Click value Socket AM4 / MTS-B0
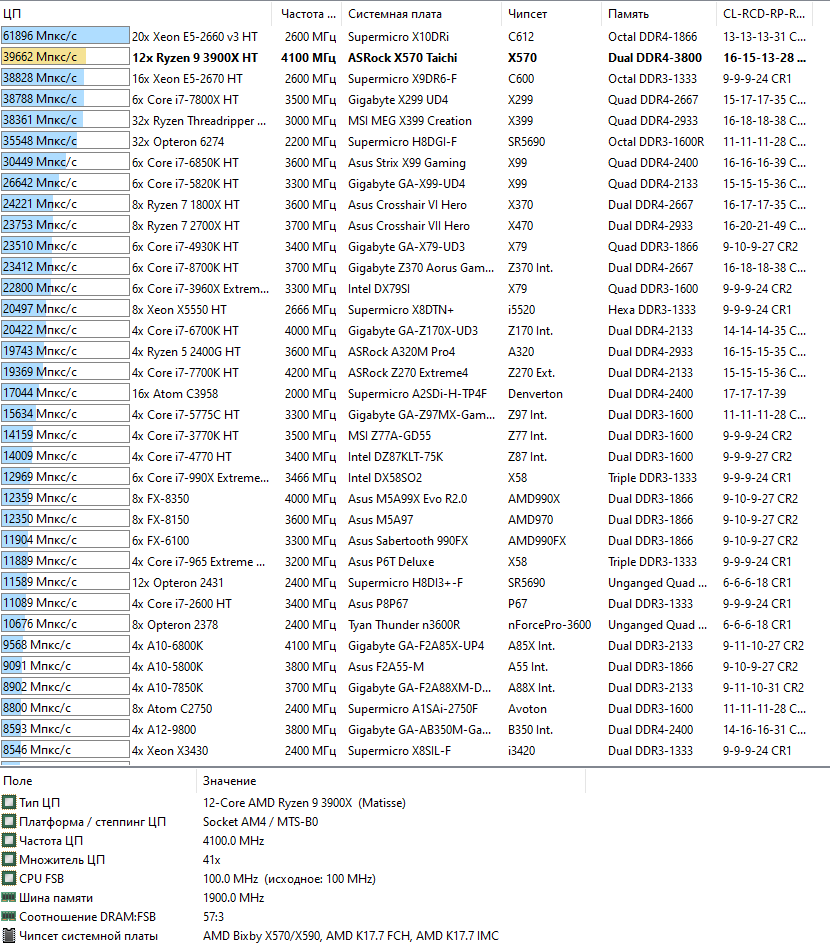830x945 pixels. 260,821
